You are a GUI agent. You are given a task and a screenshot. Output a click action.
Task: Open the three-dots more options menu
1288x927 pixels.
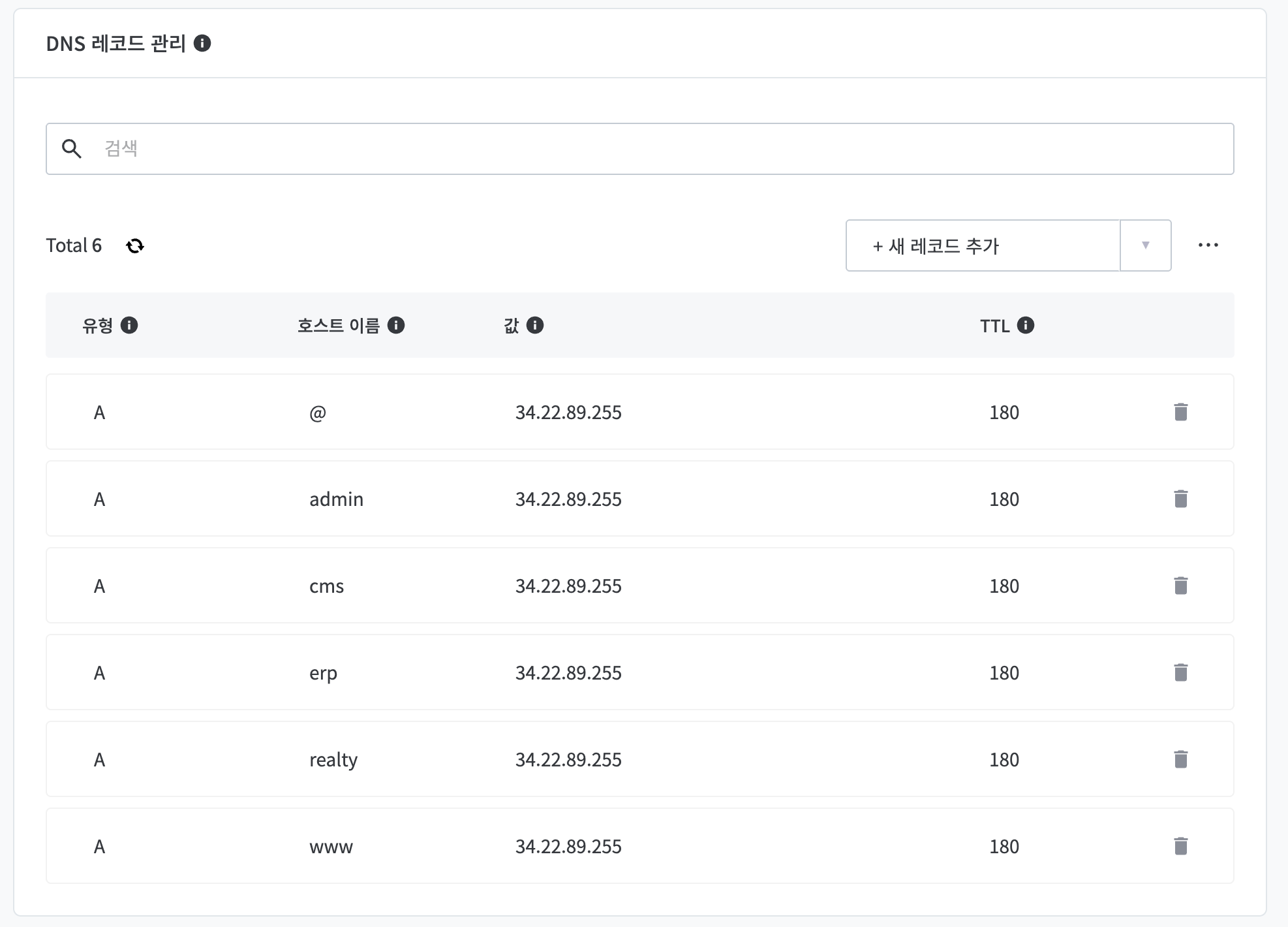[x=1208, y=245]
